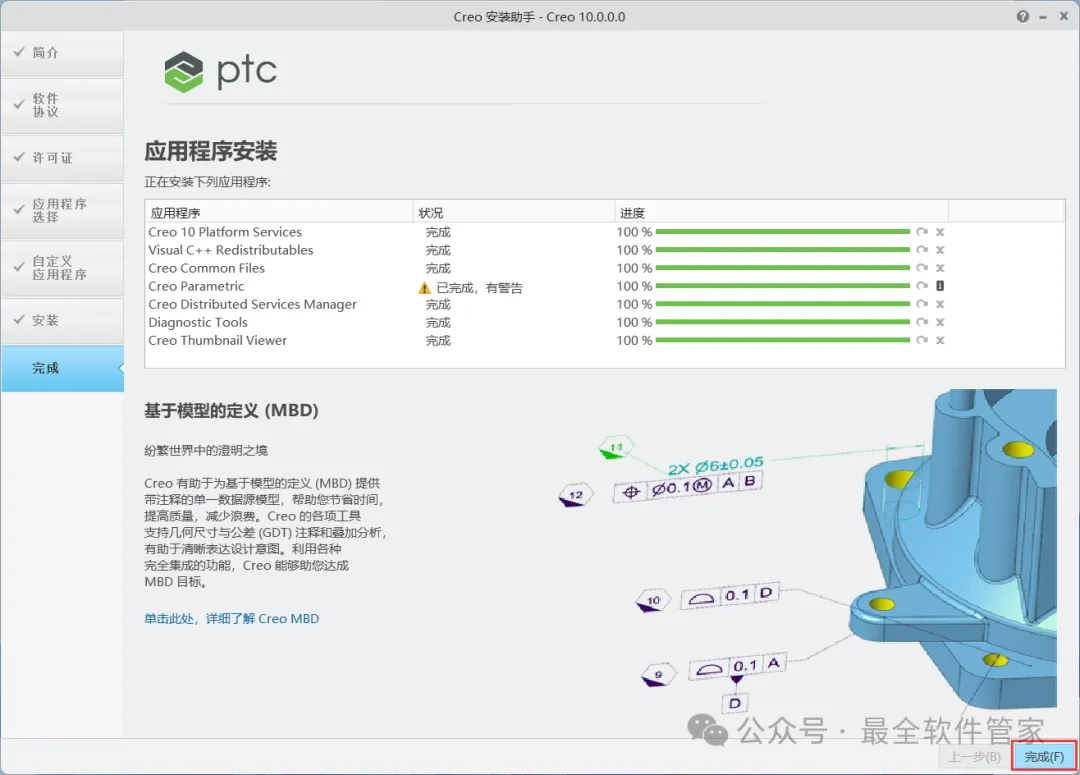Click the retry icon for Visual C++ Redistributables
Screen dimensions: 1080x775
pyautogui.click(x=922, y=250)
